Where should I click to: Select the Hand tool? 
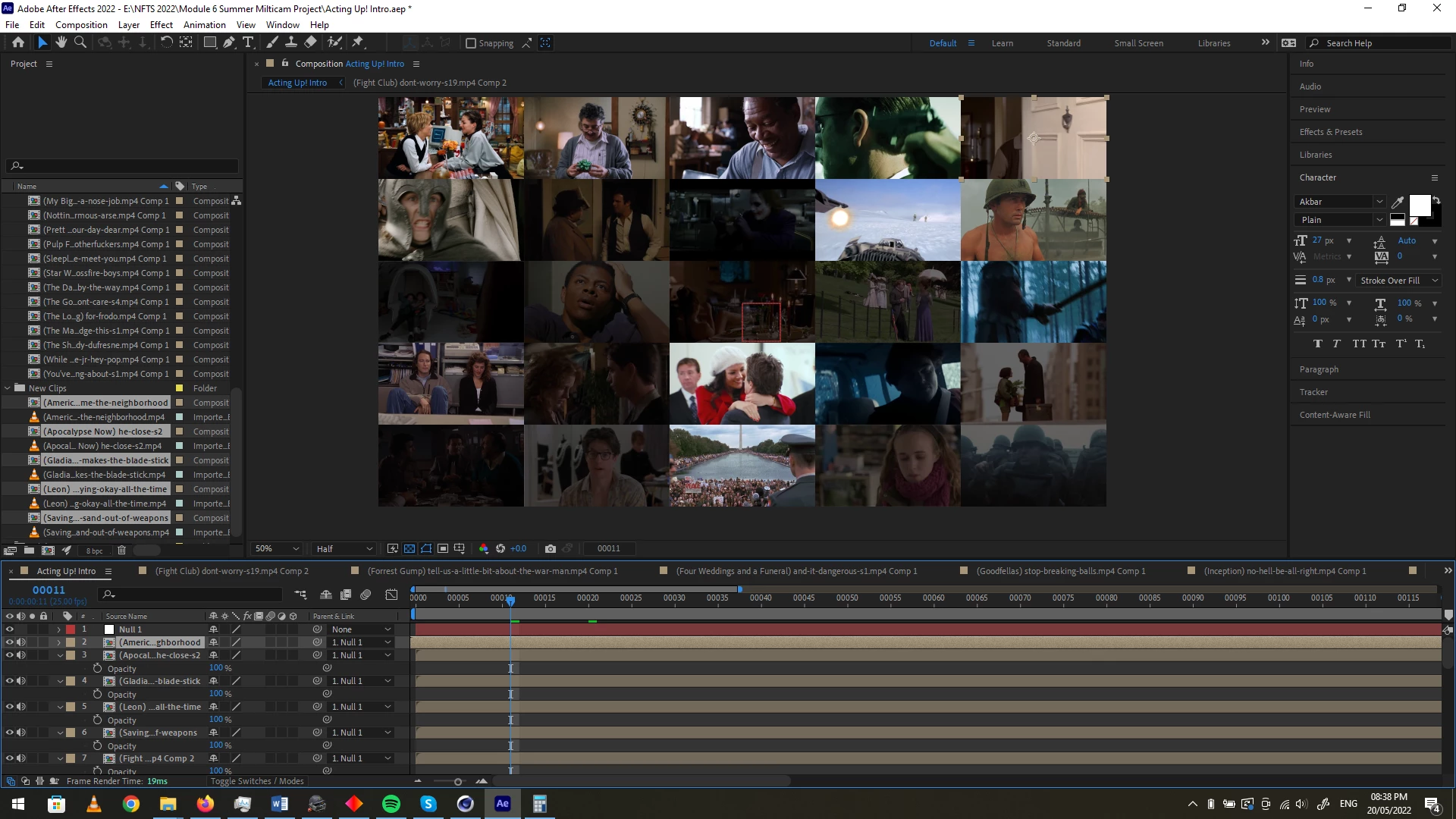[x=61, y=42]
